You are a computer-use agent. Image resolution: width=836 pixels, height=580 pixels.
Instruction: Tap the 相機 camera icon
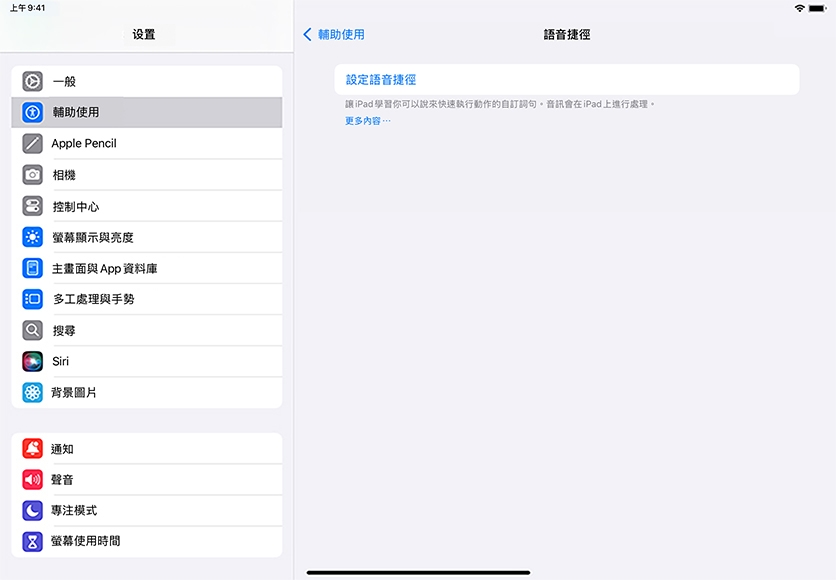(33, 175)
